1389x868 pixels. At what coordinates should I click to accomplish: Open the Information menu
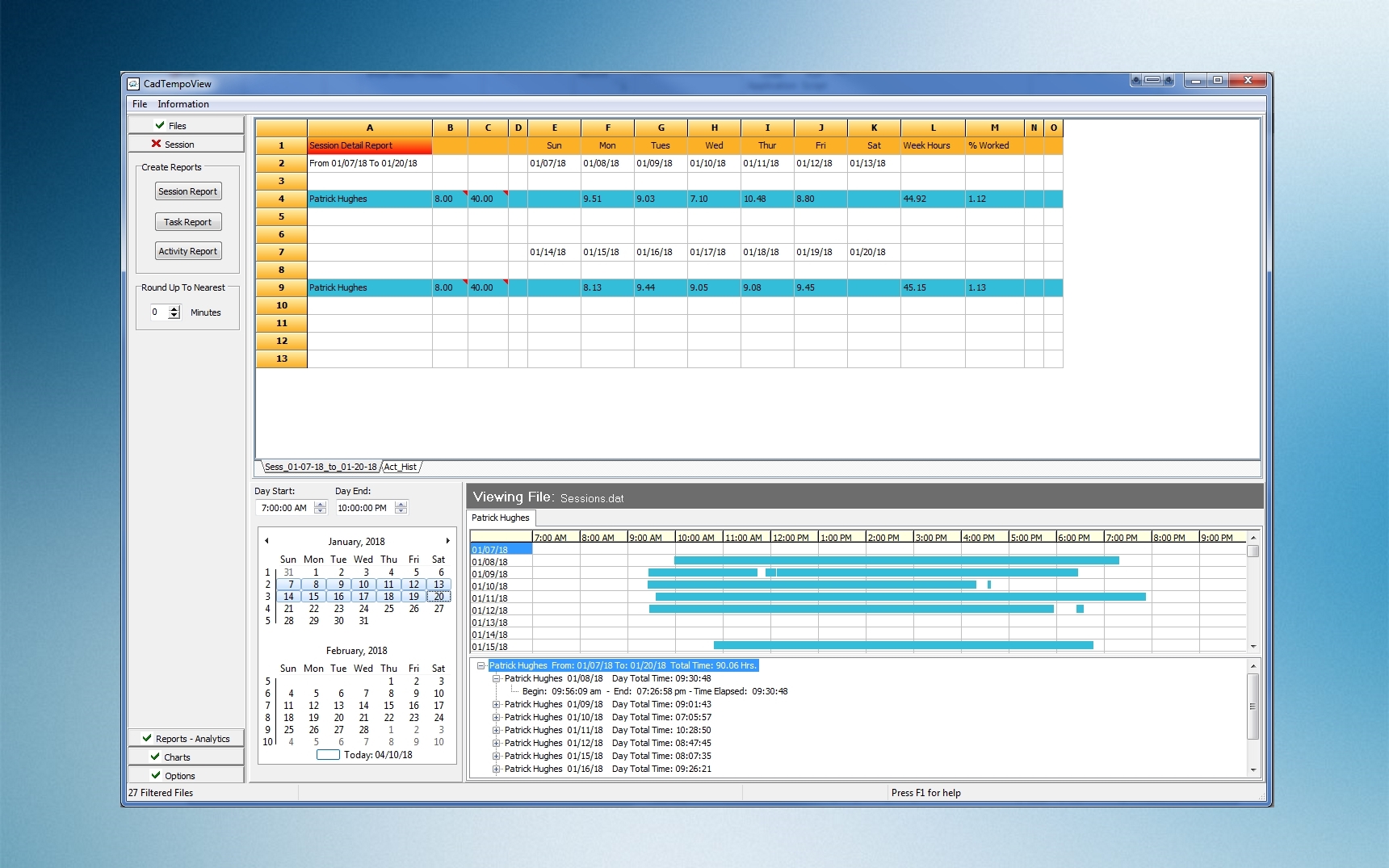coord(183,104)
